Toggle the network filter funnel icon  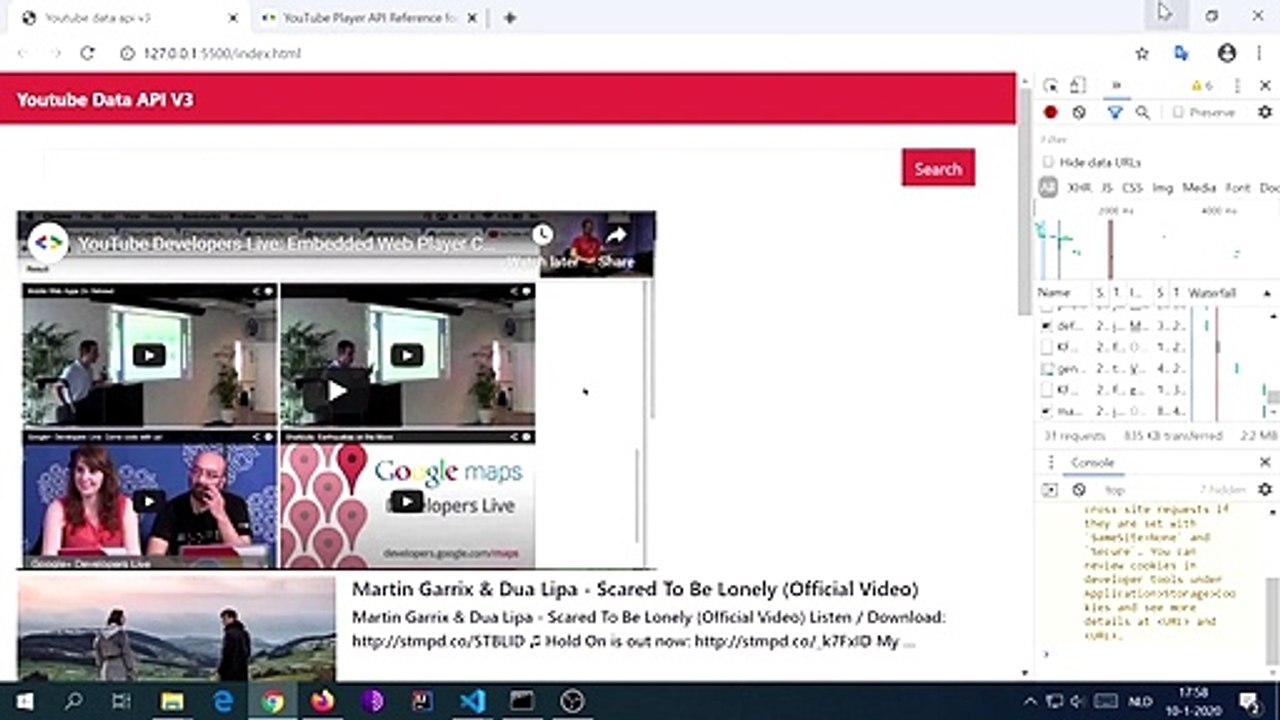coord(1115,113)
